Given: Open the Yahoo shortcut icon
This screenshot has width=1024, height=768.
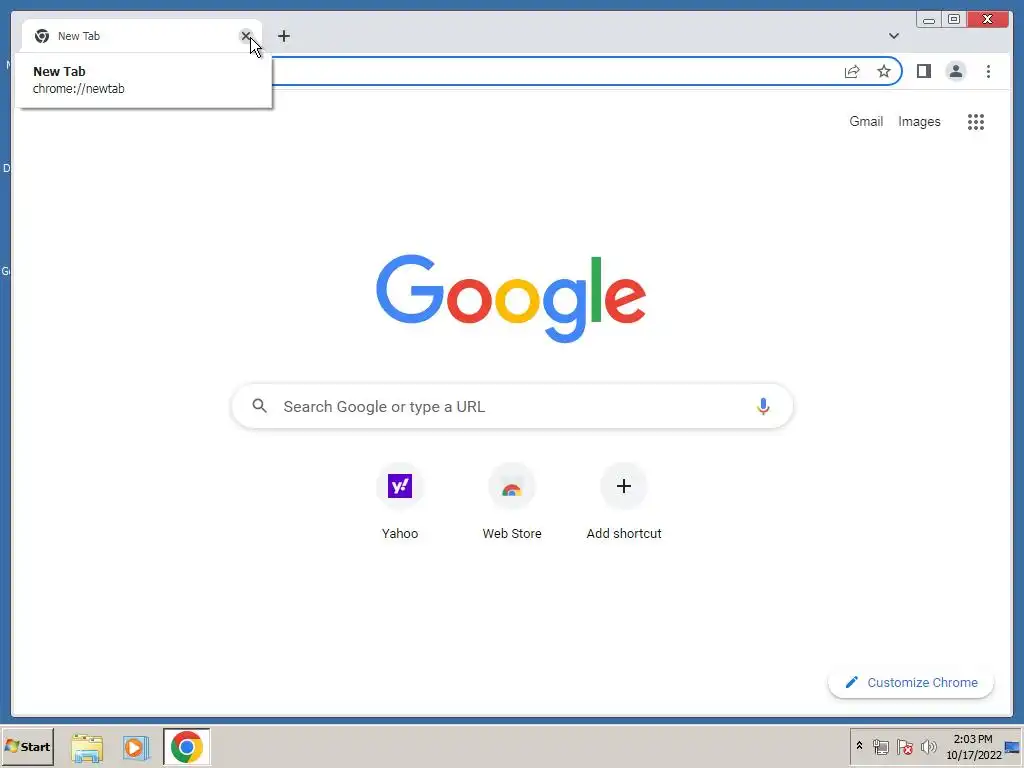Looking at the screenshot, I should (x=400, y=486).
